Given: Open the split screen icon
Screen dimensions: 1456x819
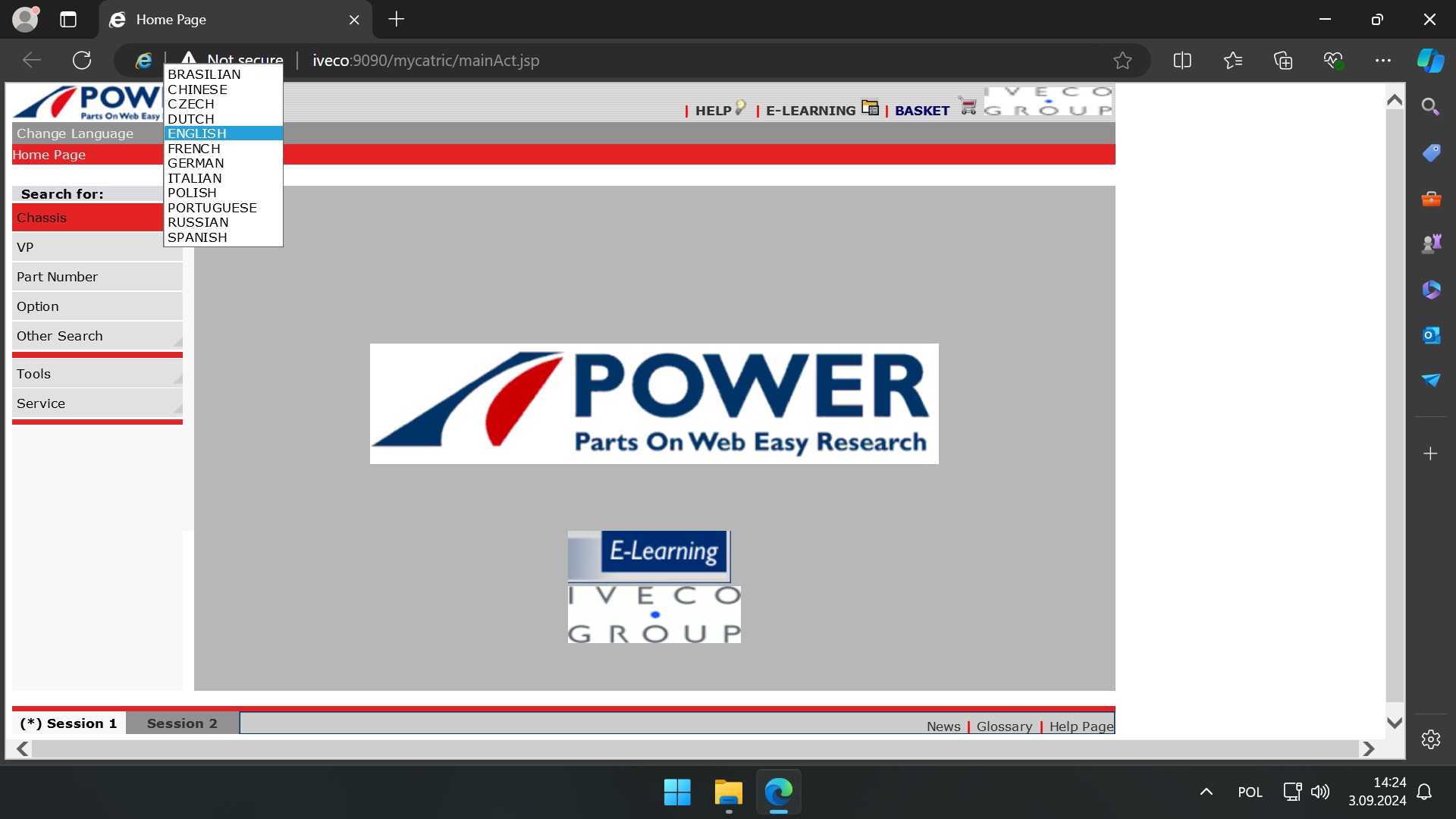Looking at the screenshot, I should [x=1182, y=61].
